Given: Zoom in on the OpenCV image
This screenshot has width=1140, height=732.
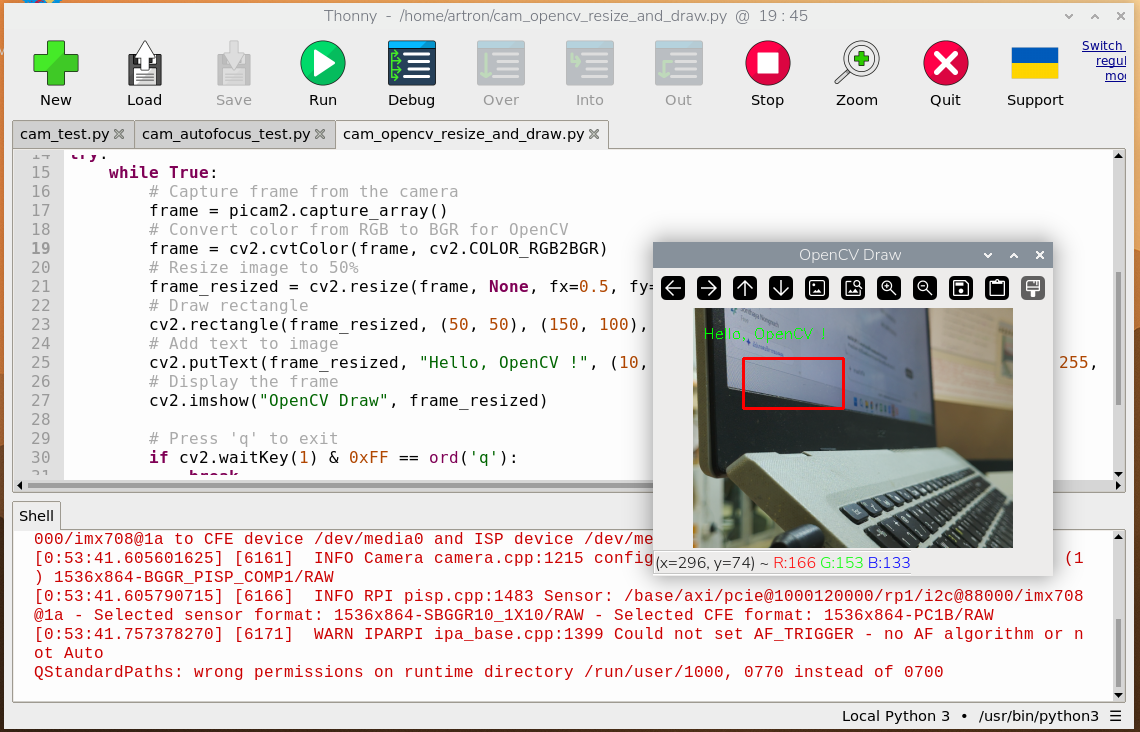Looking at the screenshot, I should [888, 288].
